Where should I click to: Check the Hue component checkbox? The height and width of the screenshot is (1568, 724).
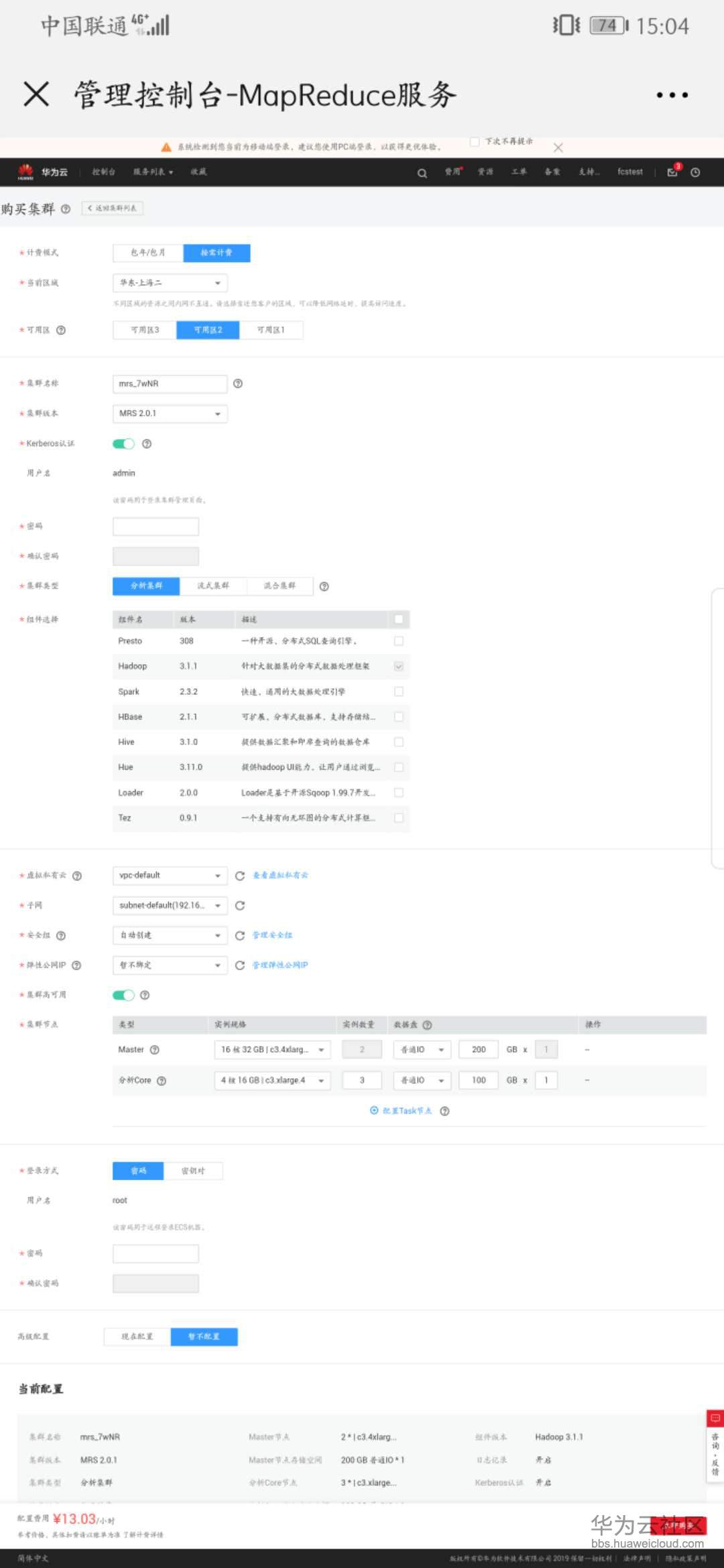coord(399,767)
